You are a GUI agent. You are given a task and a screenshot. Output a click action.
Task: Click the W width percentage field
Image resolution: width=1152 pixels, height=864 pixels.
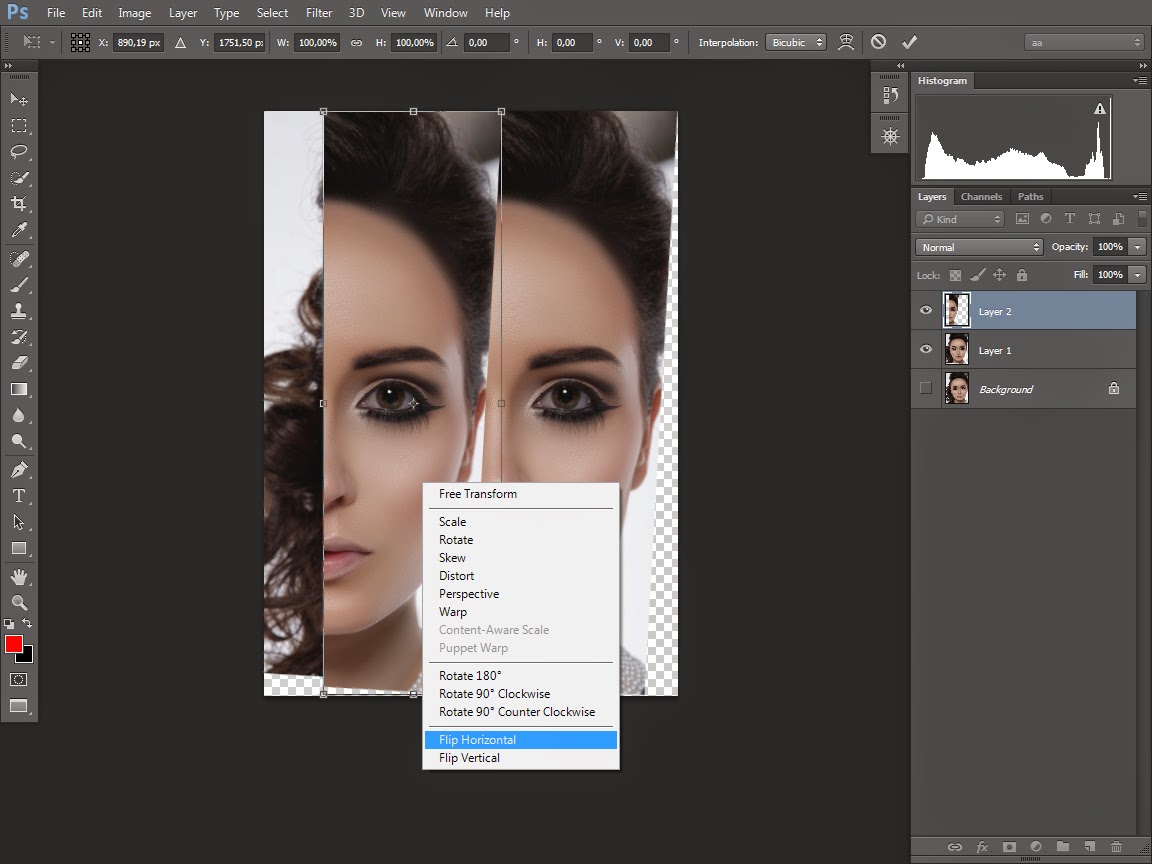click(x=318, y=42)
